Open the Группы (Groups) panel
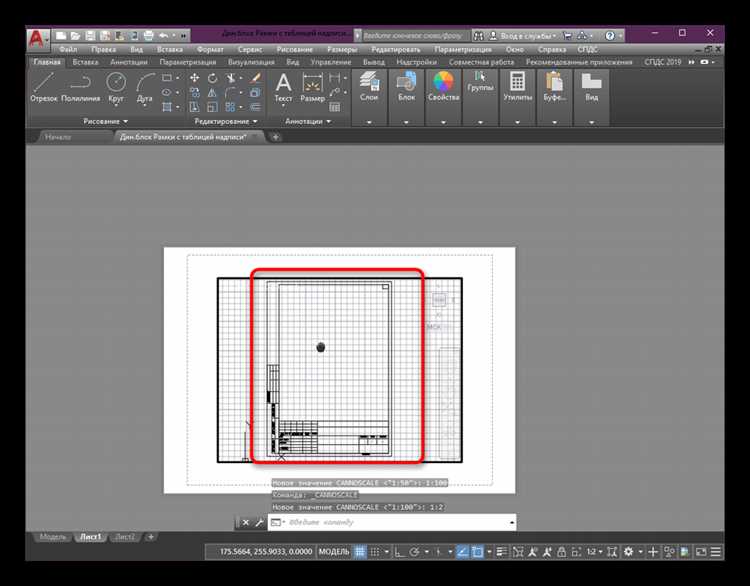This screenshot has height=586, width=750. 480,82
